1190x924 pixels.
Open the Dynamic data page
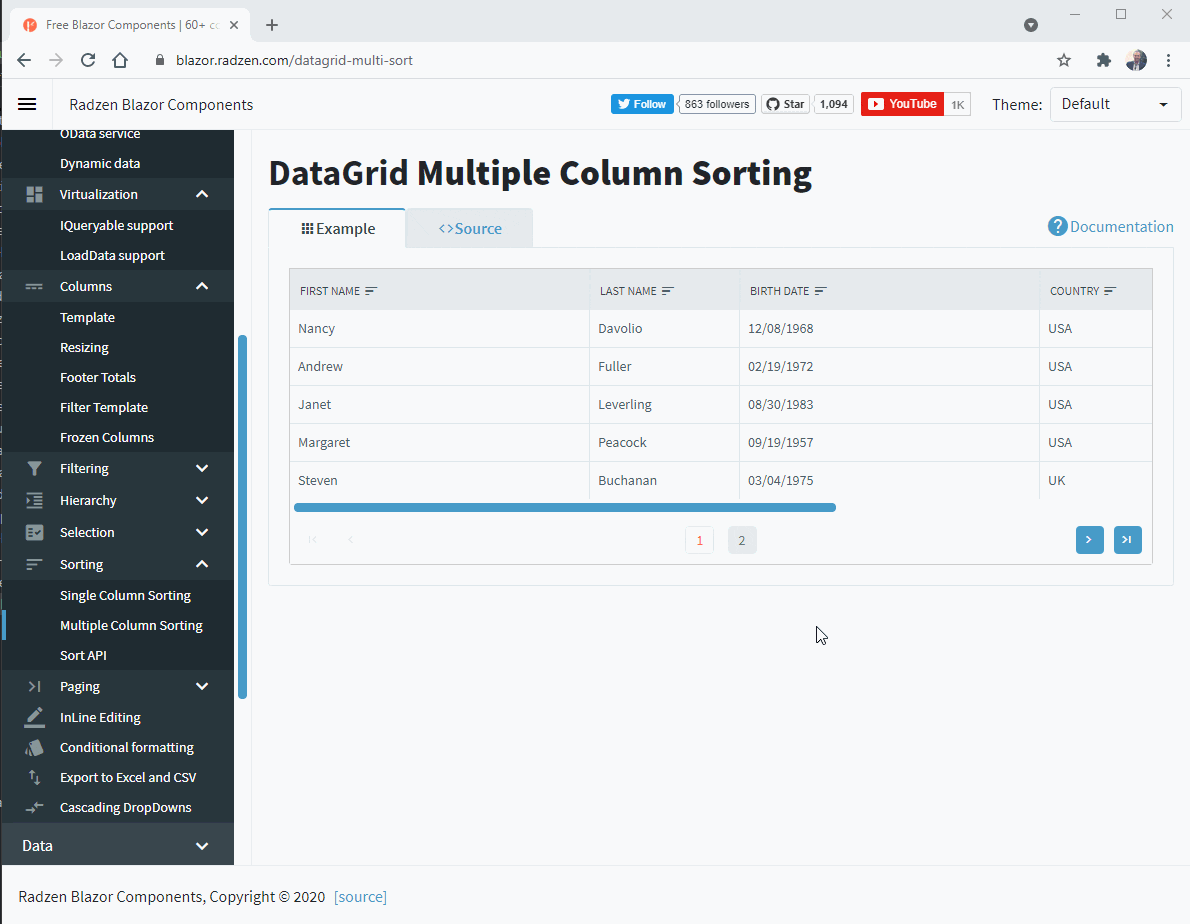pyautogui.click(x=100, y=164)
